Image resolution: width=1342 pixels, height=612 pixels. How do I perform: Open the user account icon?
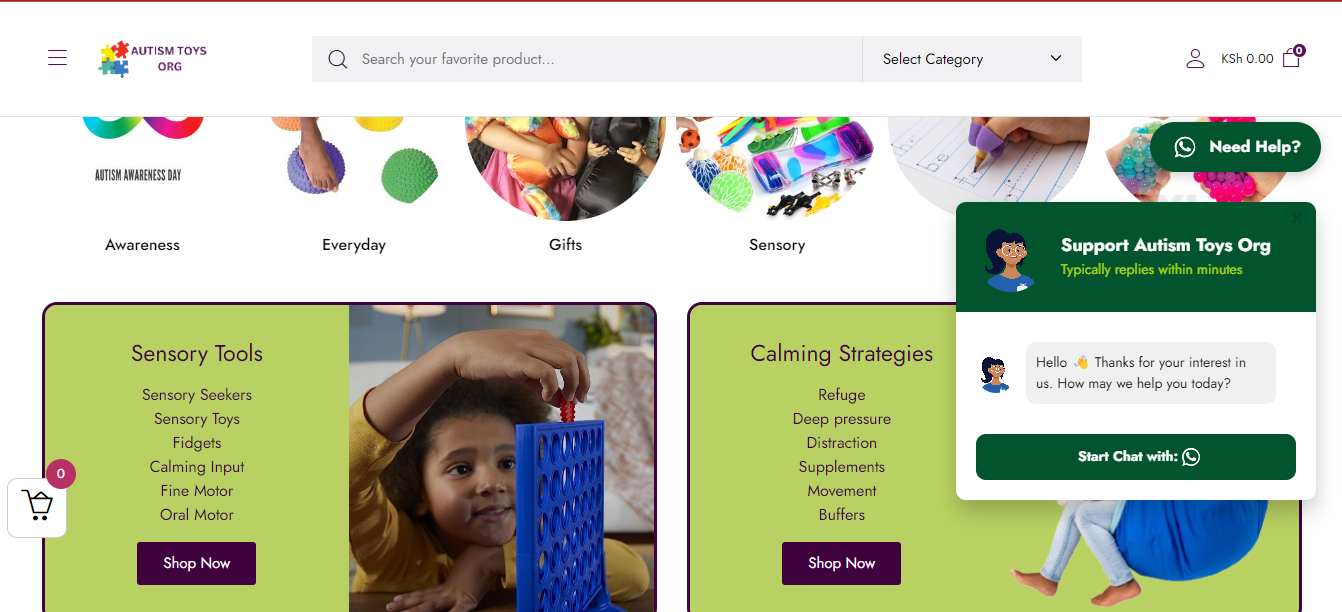coord(1195,59)
